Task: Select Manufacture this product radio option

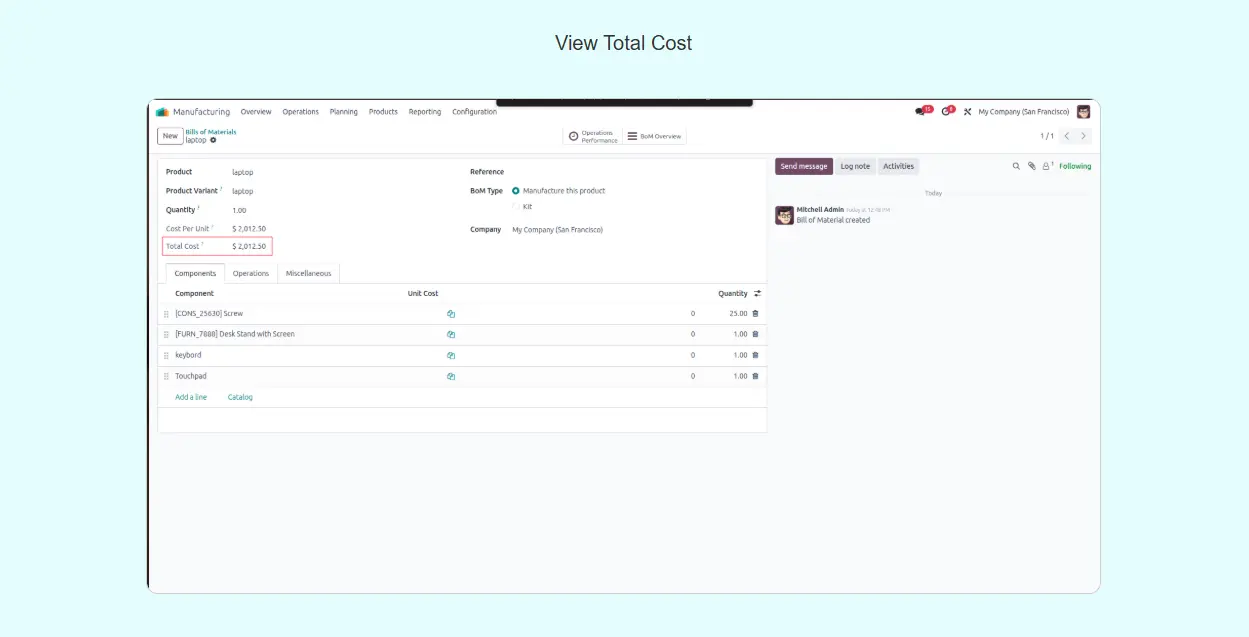Action: click(x=516, y=191)
